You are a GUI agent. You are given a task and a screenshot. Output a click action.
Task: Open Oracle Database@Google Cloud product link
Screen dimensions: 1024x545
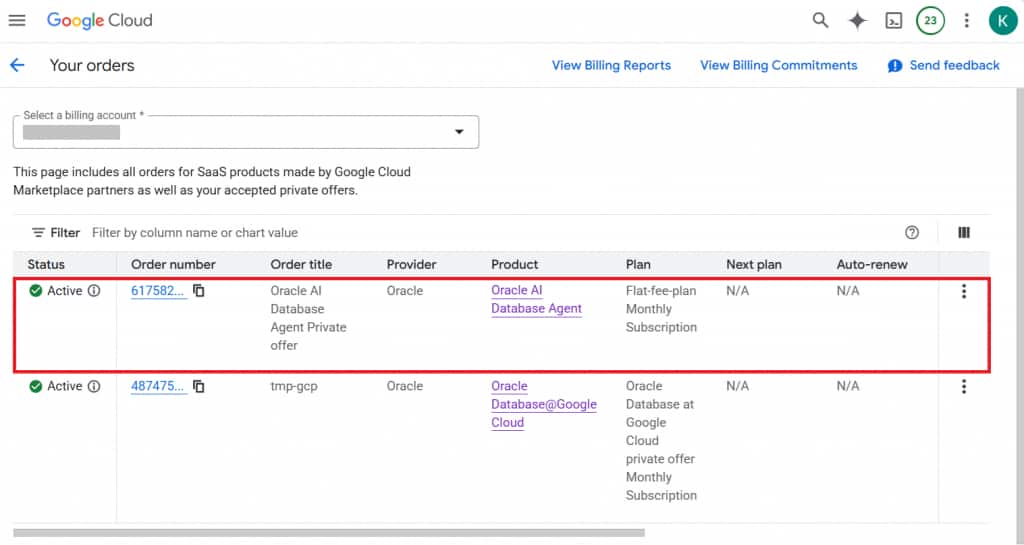pyautogui.click(x=543, y=404)
